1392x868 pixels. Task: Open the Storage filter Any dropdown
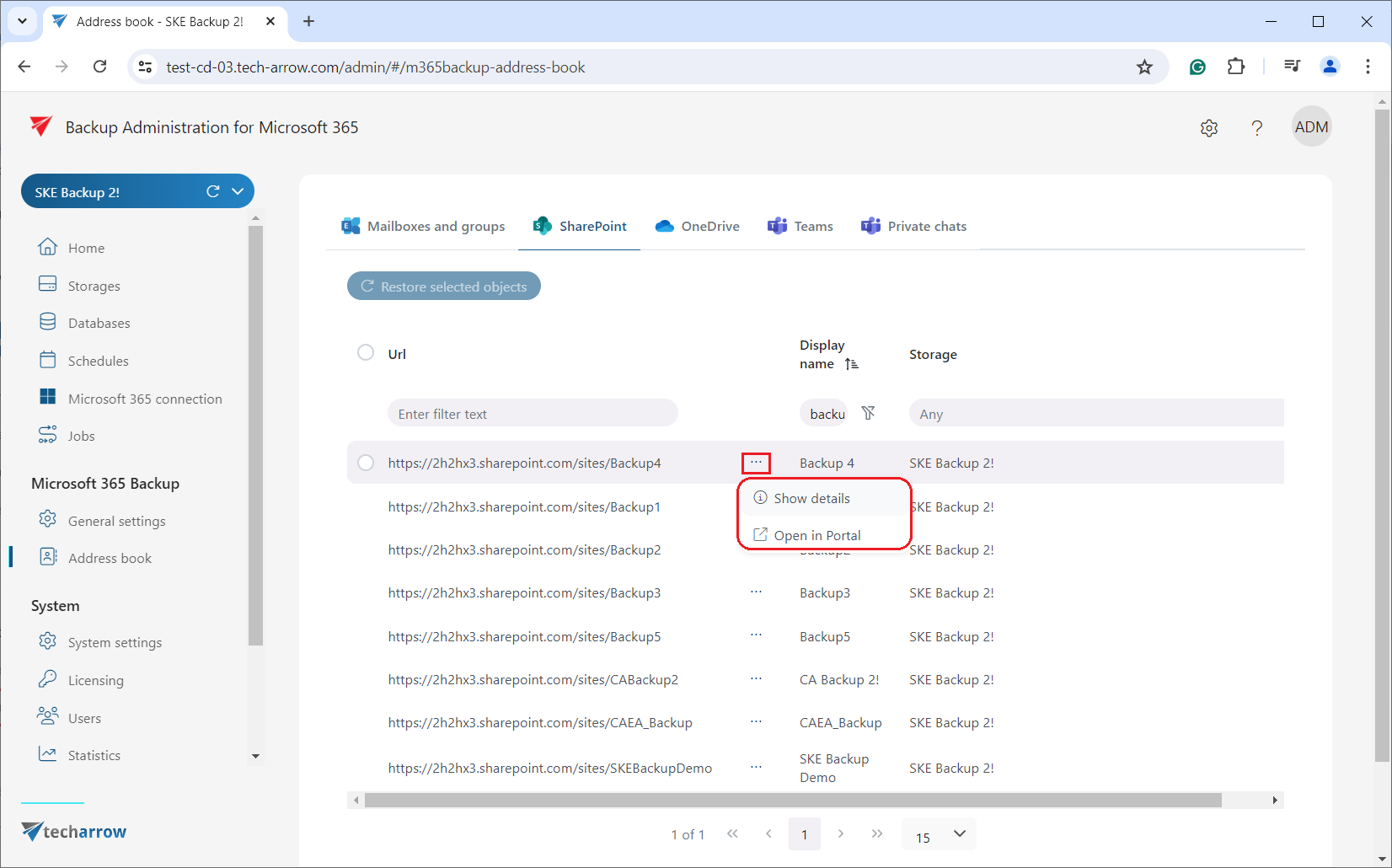pos(1095,414)
